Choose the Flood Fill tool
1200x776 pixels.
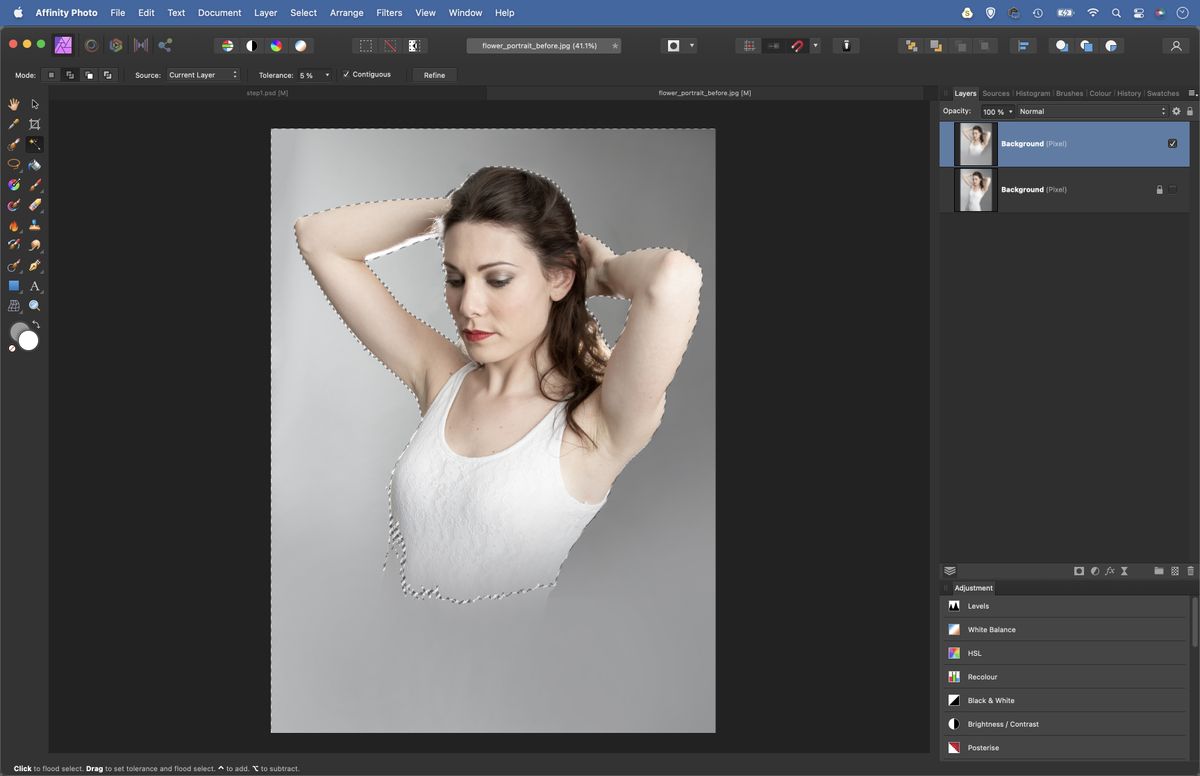pyautogui.click(x=34, y=164)
